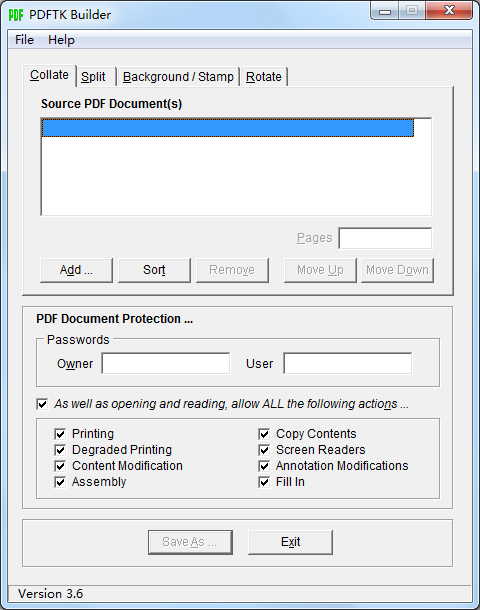Toggle Content Modification checkbox

60,466
